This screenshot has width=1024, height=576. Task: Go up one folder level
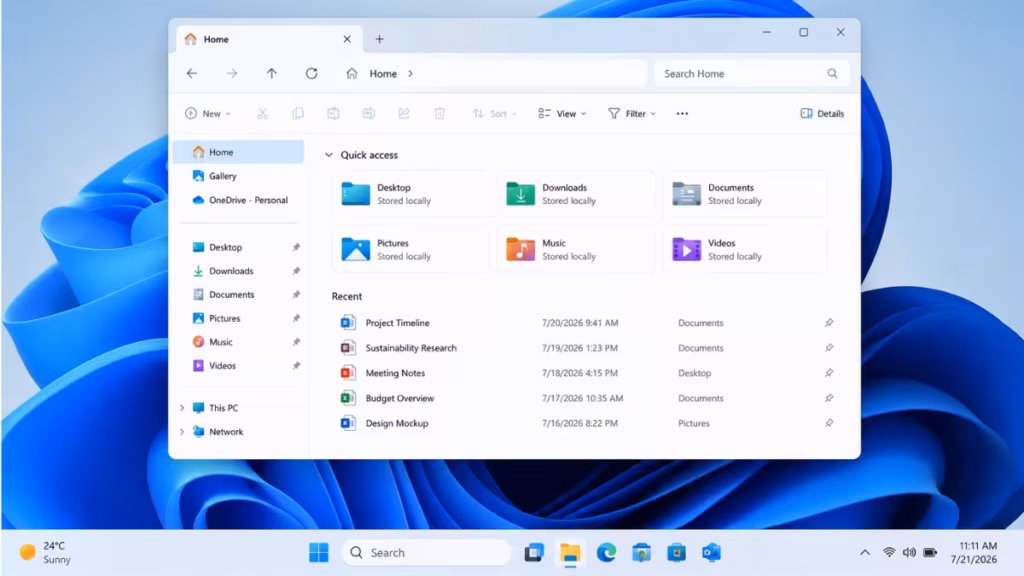pos(272,73)
